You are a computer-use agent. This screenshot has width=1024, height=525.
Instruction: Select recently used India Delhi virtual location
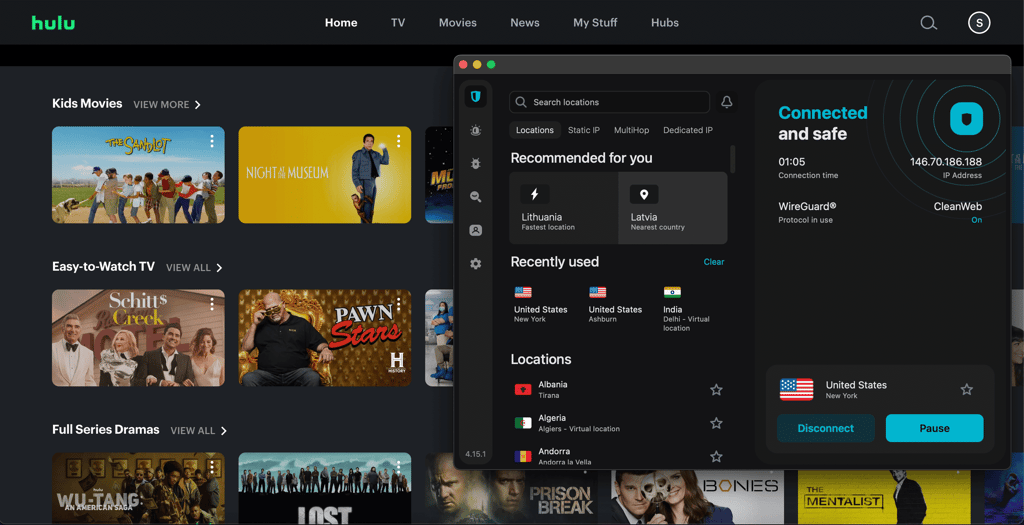(x=687, y=309)
